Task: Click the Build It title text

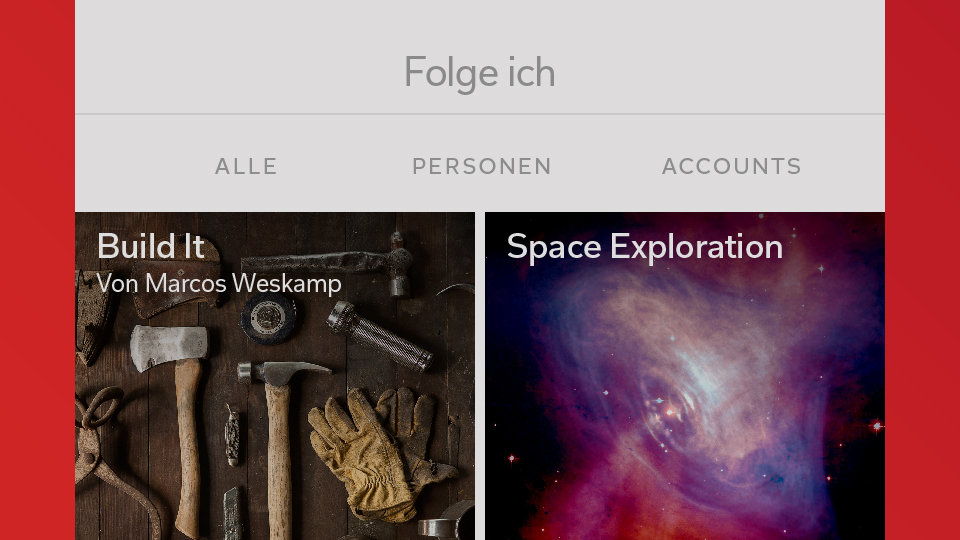Action: pos(151,246)
